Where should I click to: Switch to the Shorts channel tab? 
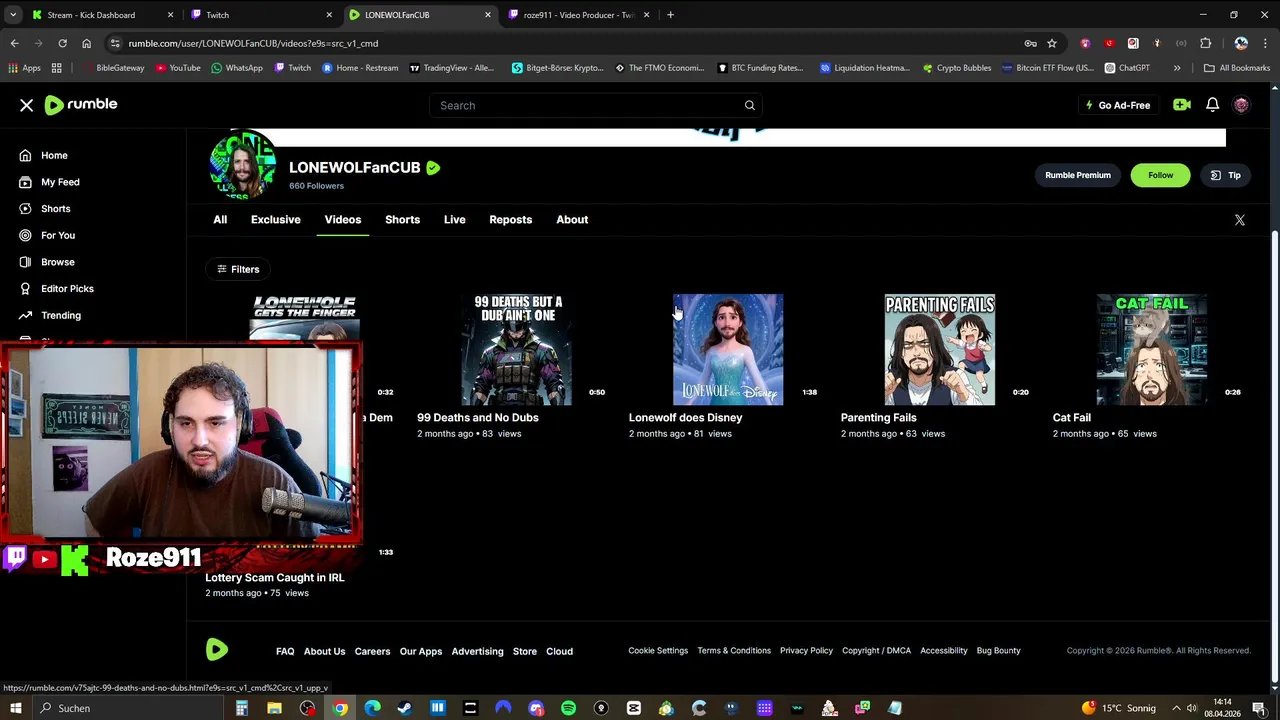403,220
